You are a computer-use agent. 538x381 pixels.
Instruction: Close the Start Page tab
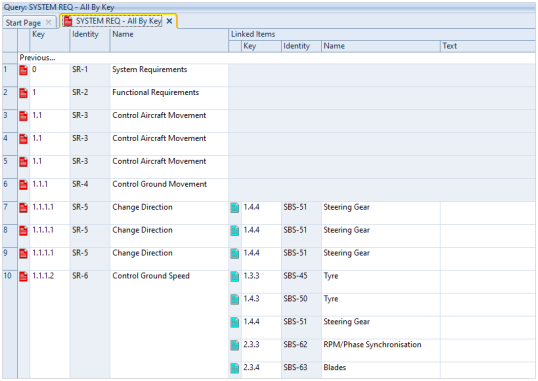(49, 22)
